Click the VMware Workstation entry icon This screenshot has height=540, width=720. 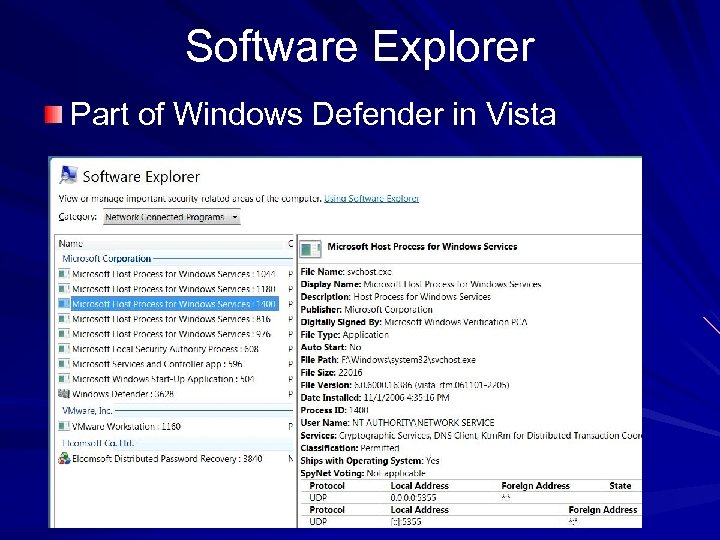[64, 427]
